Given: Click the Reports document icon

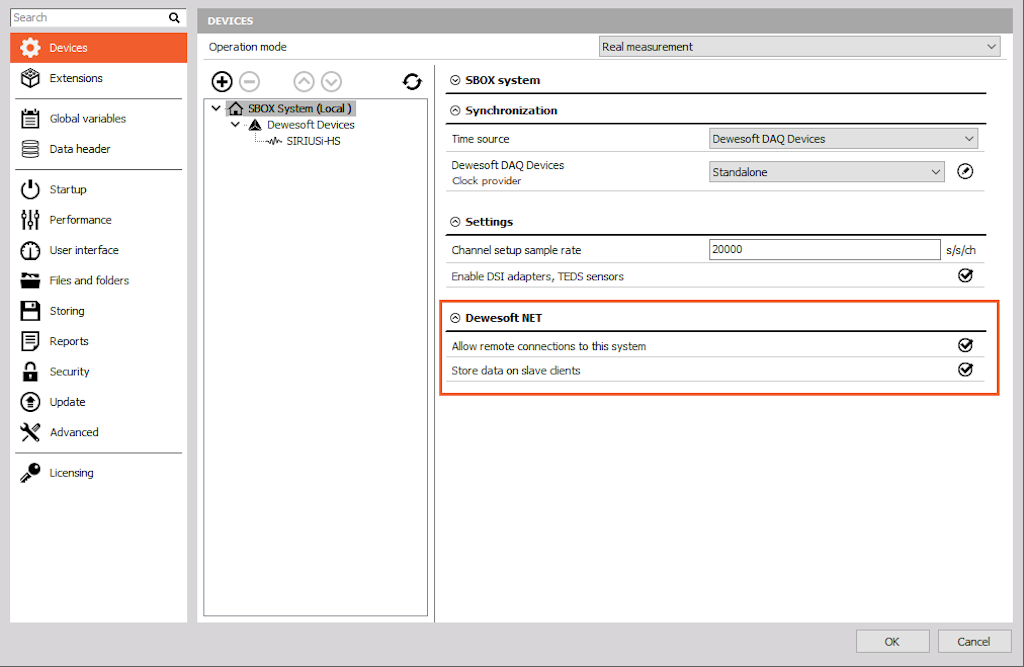Looking at the screenshot, I should pos(30,341).
